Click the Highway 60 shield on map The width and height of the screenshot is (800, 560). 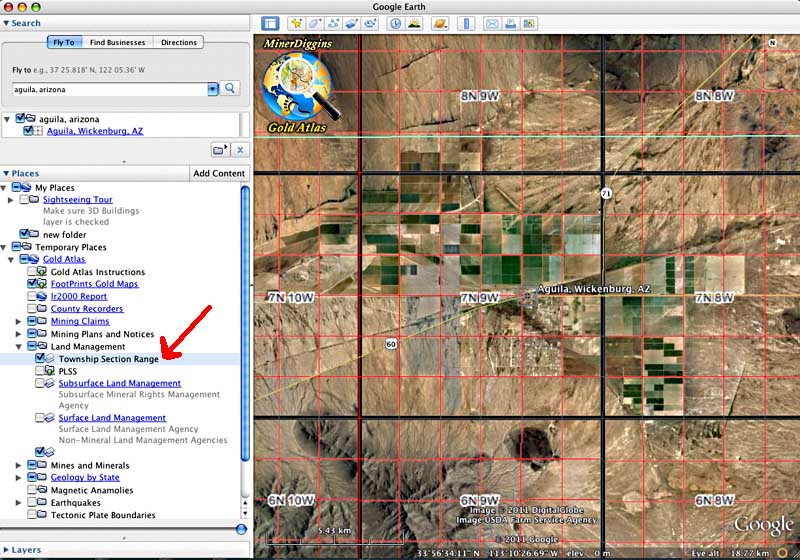click(x=391, y=344)
